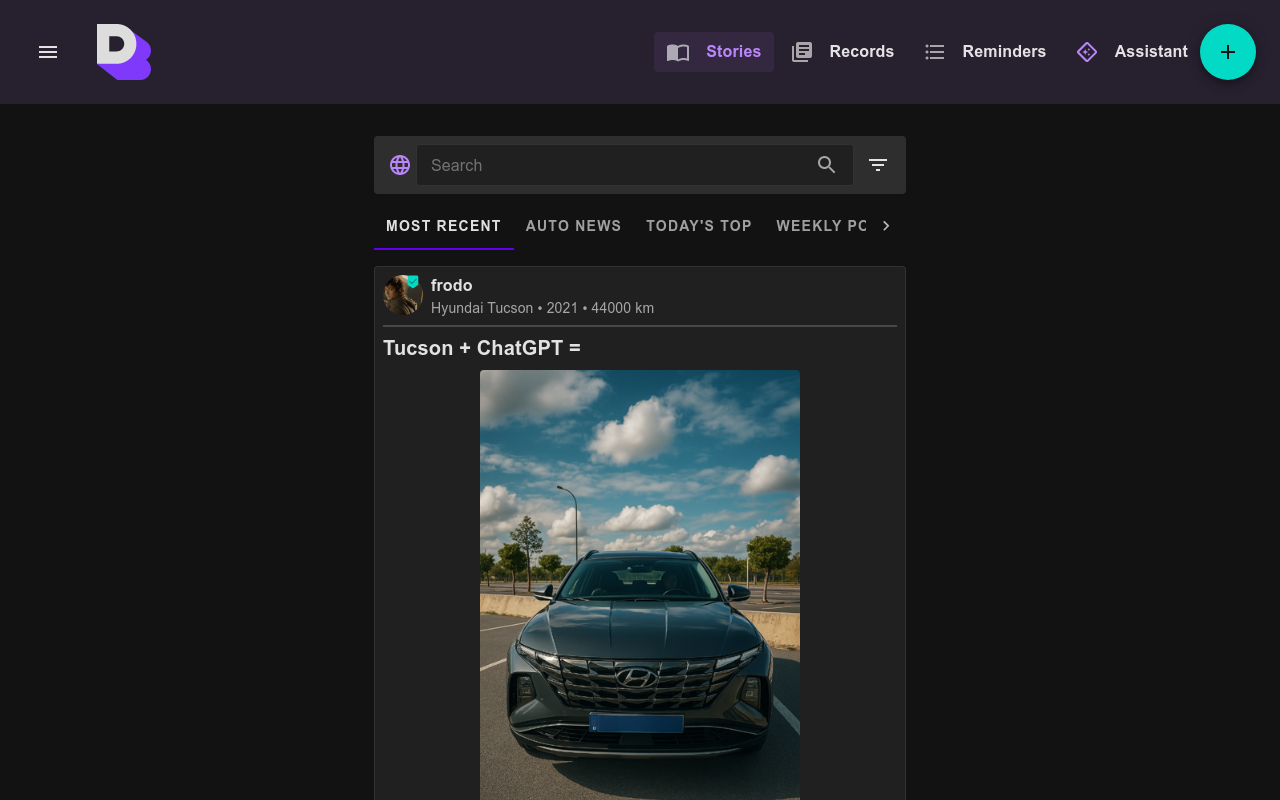Open the Tucson photo in the post
The width and height of the screenshot is (1280, 800).
639,585
